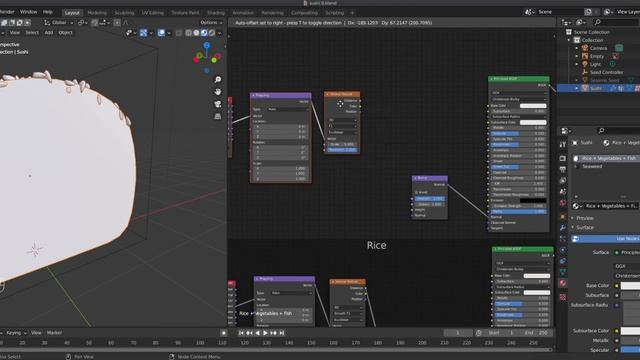Expand Preview panel in material properties
Image resolution: width=640 pixels, height=360 pixels.
coord(585,218)
